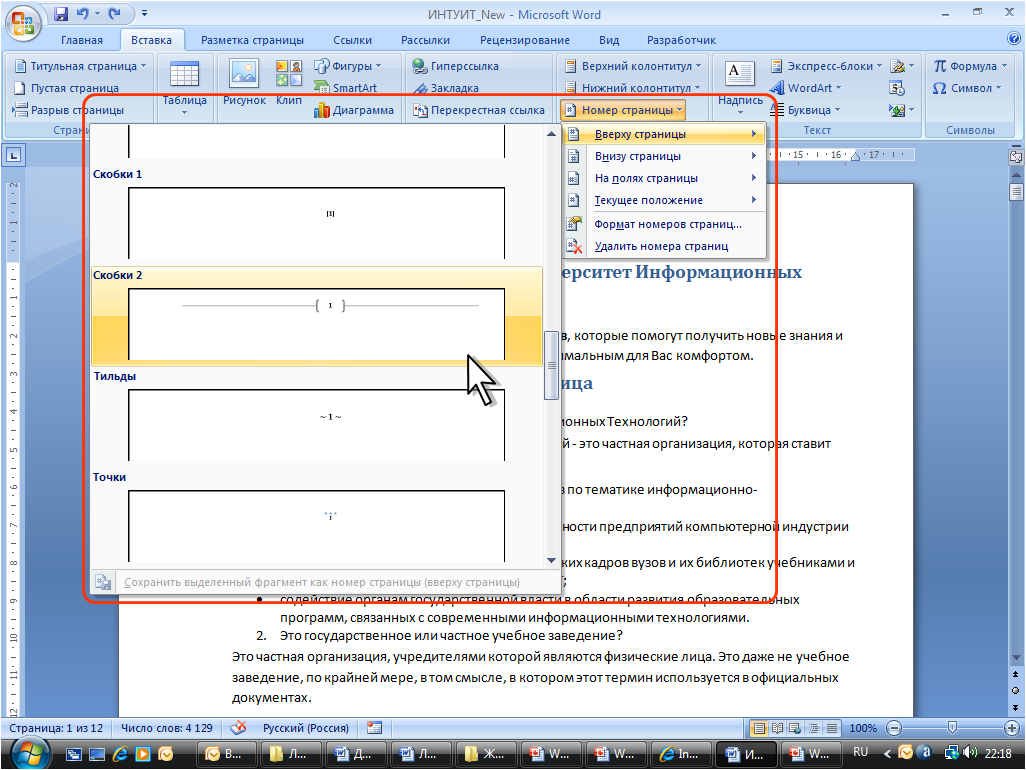Choose На полях страницы submenu

click(663, 178)
